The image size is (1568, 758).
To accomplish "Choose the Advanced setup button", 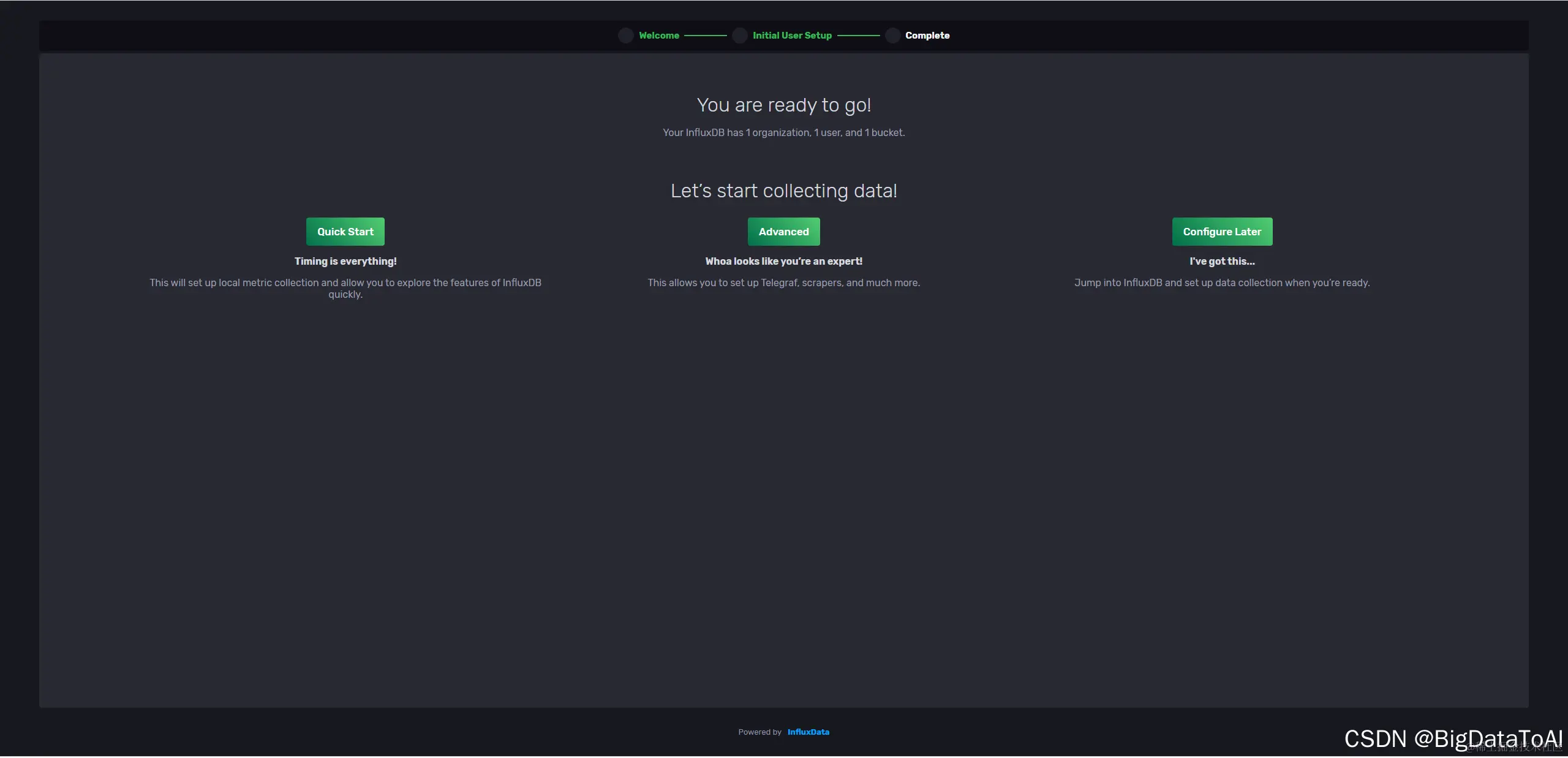I will tap(783, 232).
